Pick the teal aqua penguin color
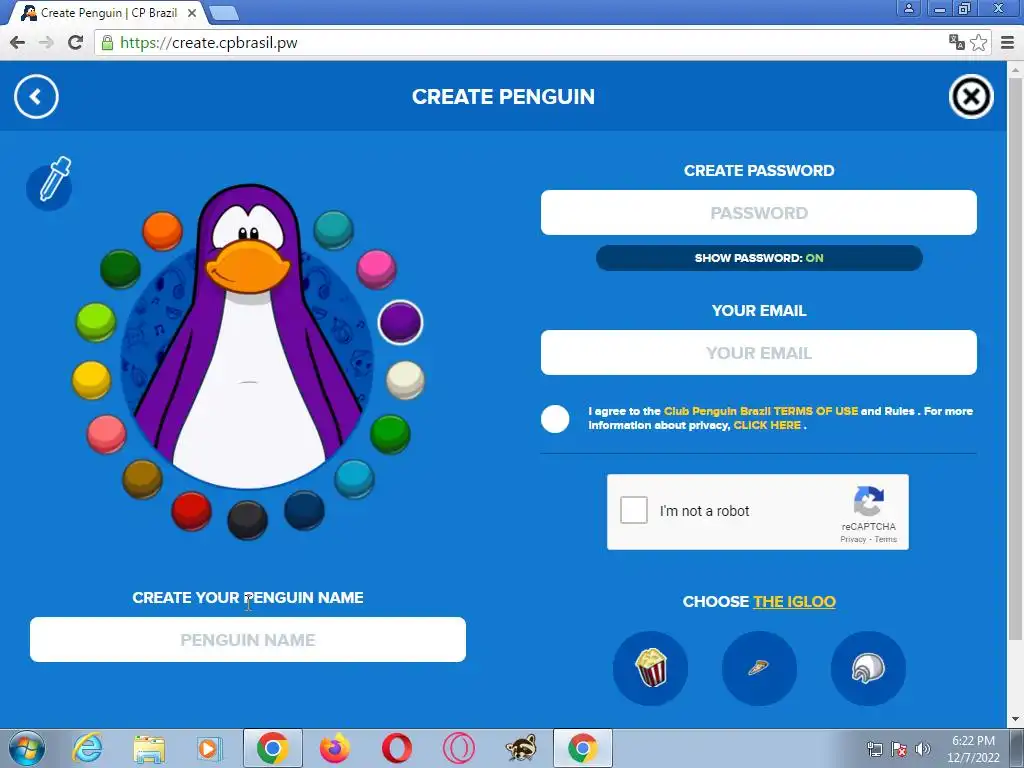The width and height of the screenshot is (1024, 768). (334, 230)
